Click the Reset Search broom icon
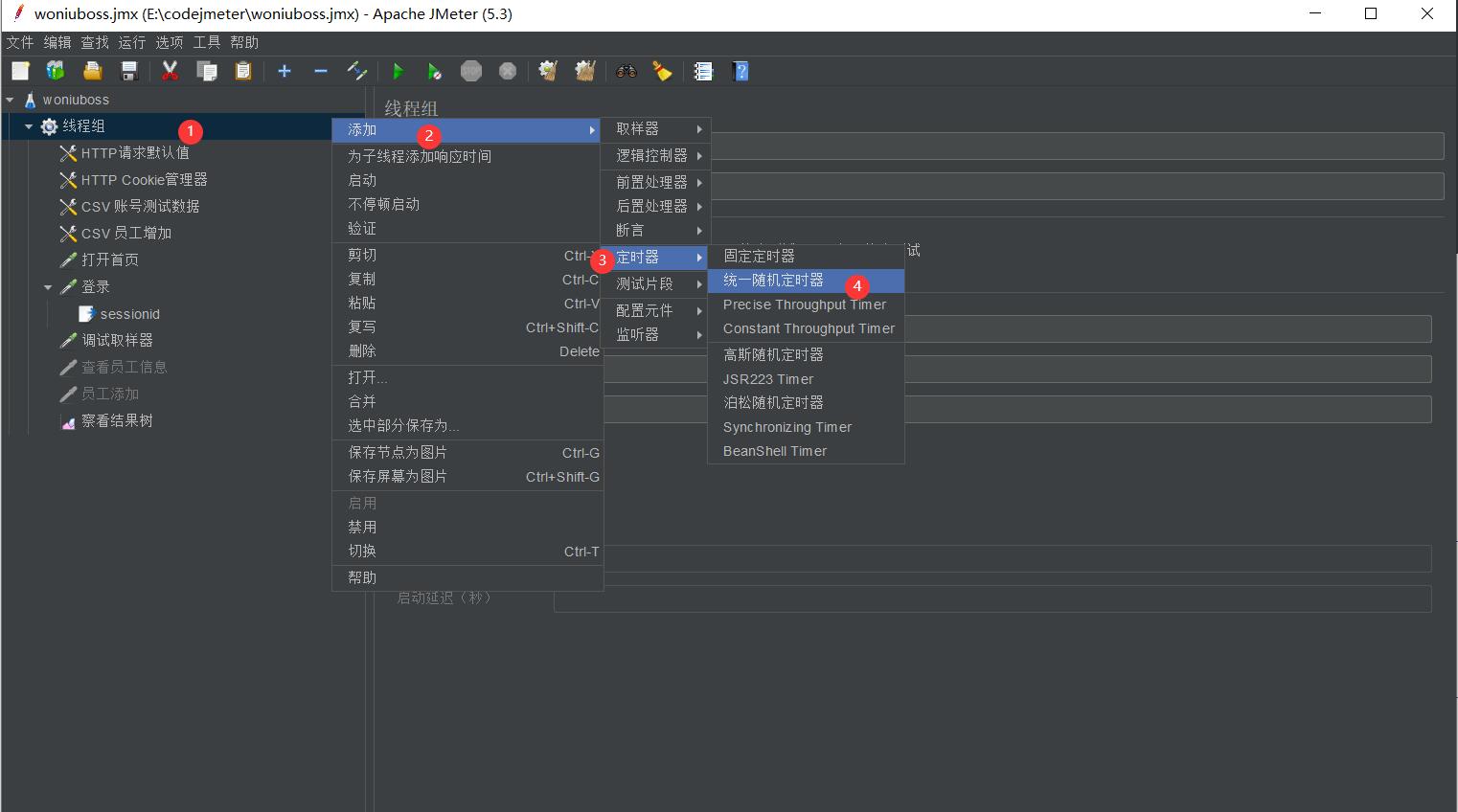Screen dimensions: 1458x812 662,71
